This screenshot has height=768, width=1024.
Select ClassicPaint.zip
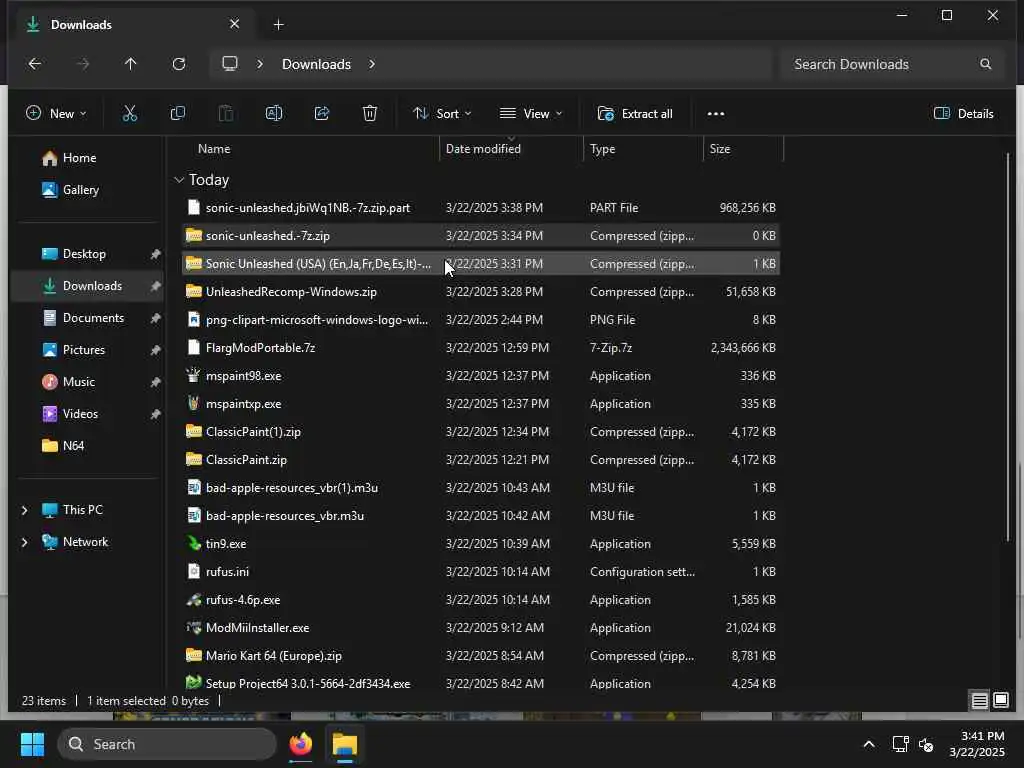tap(480, 460)
